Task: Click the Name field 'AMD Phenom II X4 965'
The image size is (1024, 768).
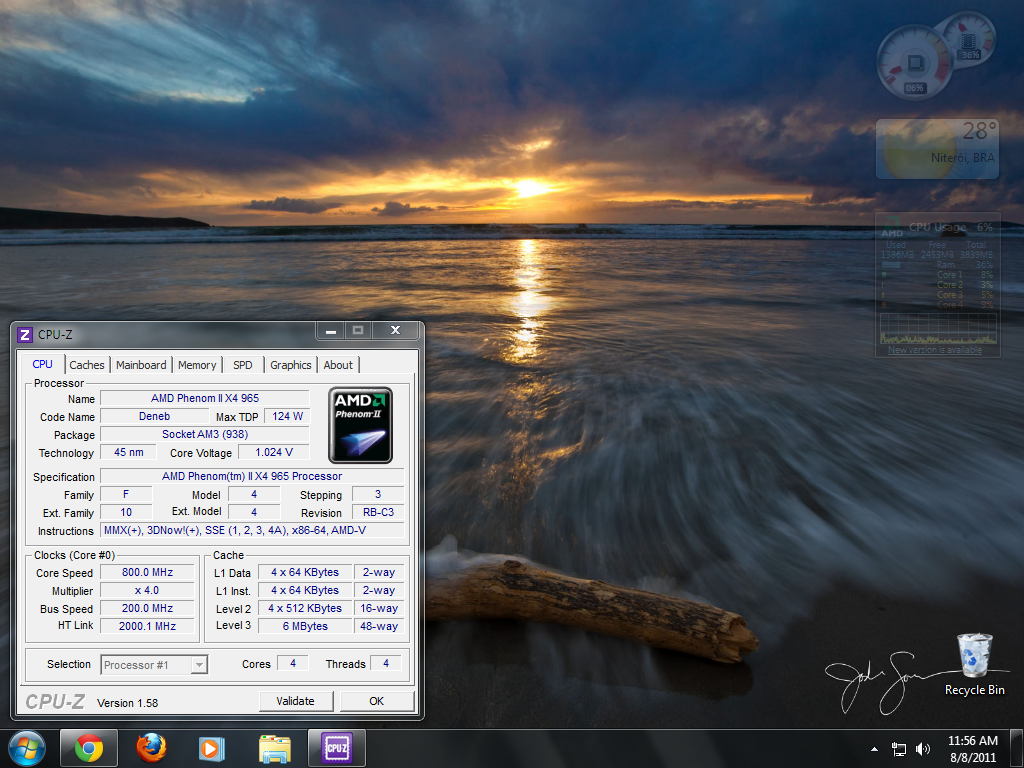Action: click(x=204, y=398)
